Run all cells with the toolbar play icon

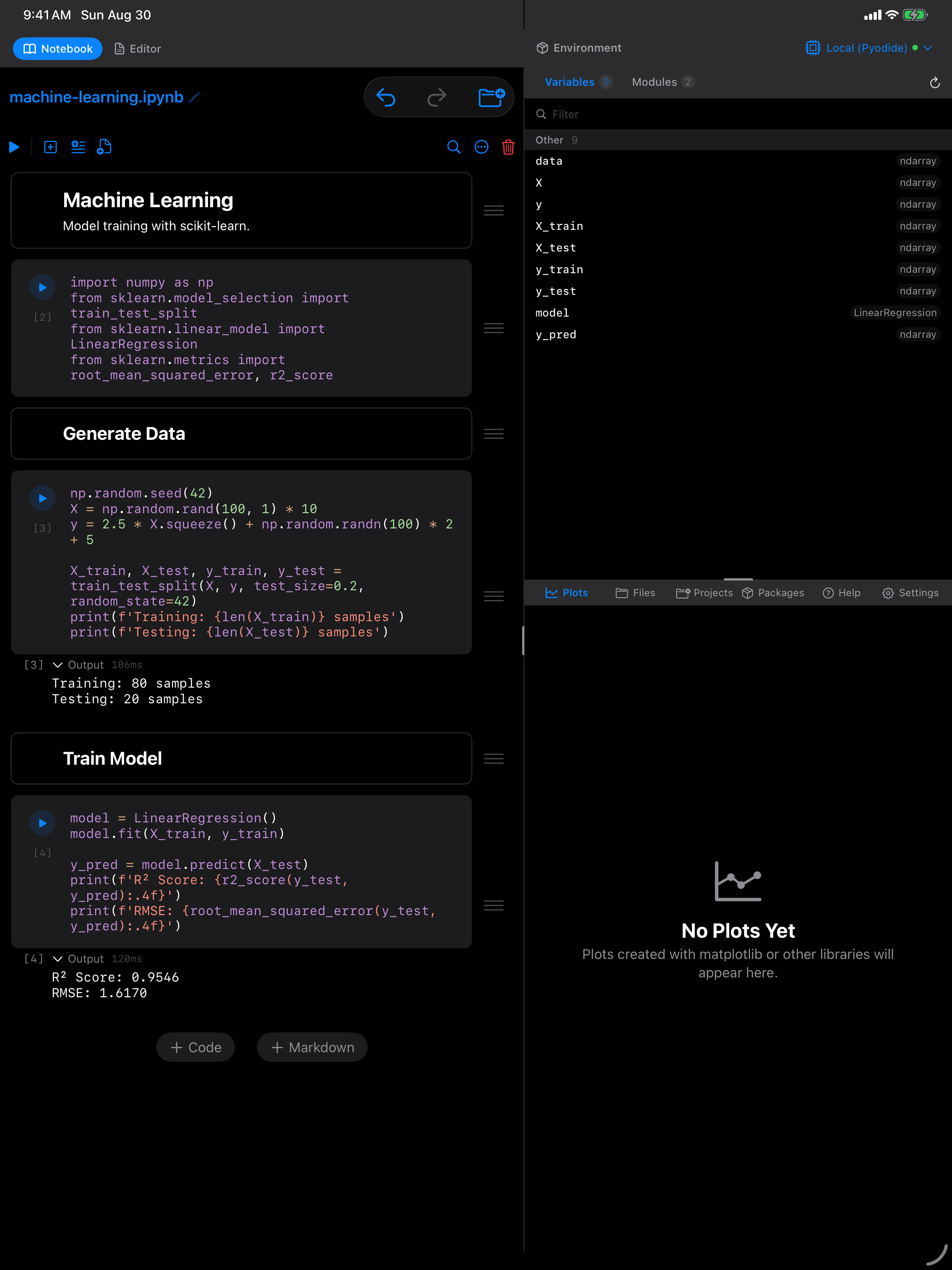click(14, 148)
